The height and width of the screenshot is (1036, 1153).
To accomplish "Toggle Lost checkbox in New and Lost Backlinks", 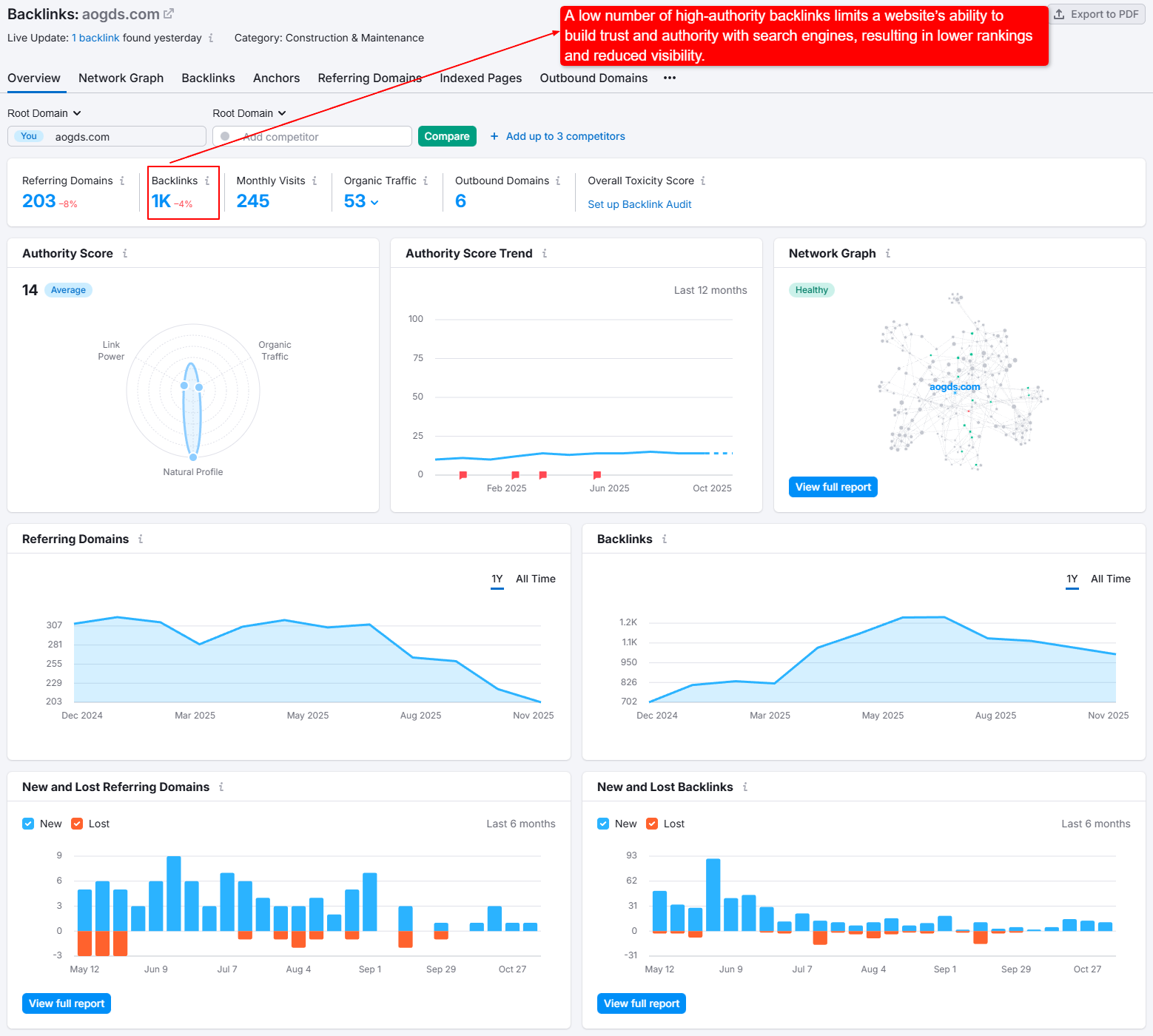I will point(652,824).
